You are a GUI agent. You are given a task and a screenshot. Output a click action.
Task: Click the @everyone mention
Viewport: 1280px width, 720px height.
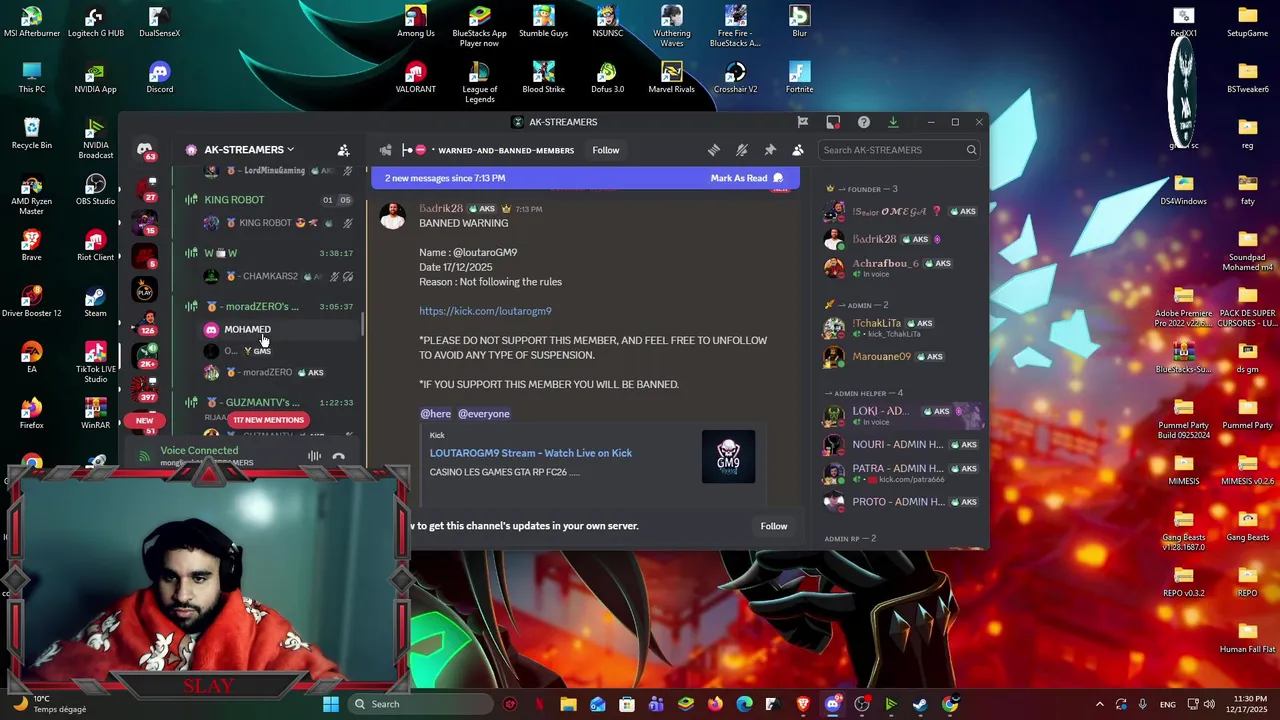point(484,414)
